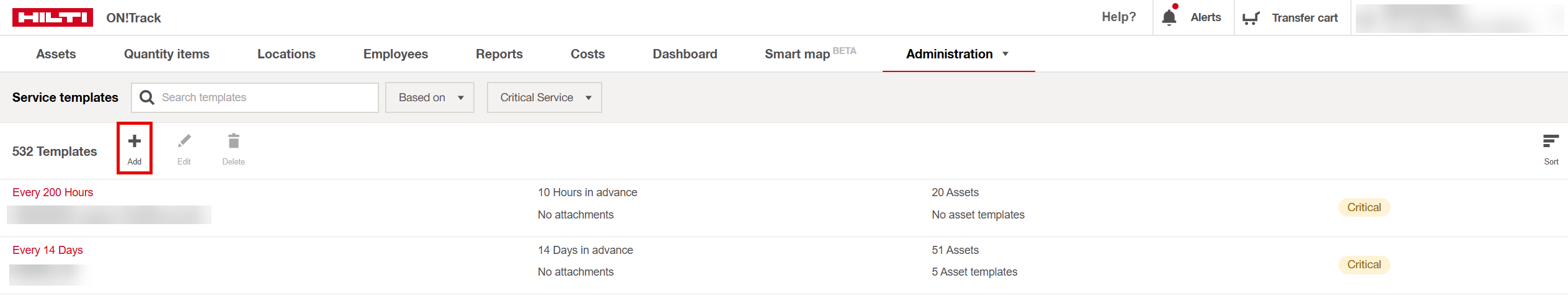The width and height of the screenshot is (1568, 298).
Task: Open the Locations tab
Action: click(x=287, y=54)
